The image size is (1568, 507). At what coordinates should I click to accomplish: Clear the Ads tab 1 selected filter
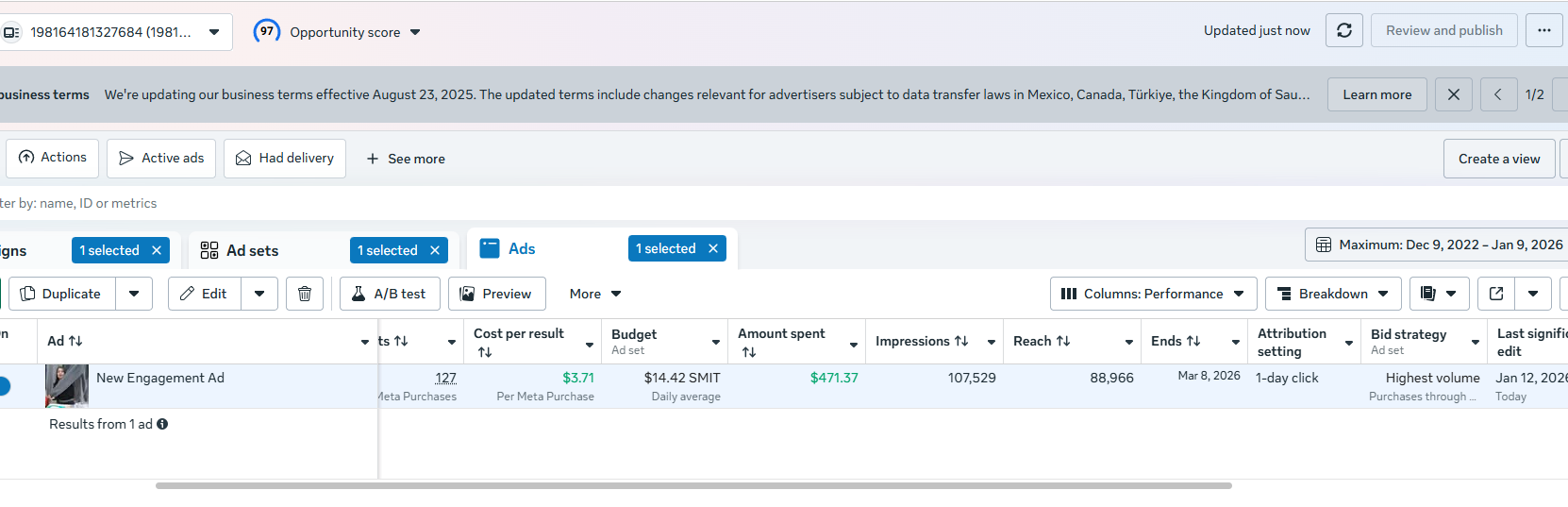point(713,248)
